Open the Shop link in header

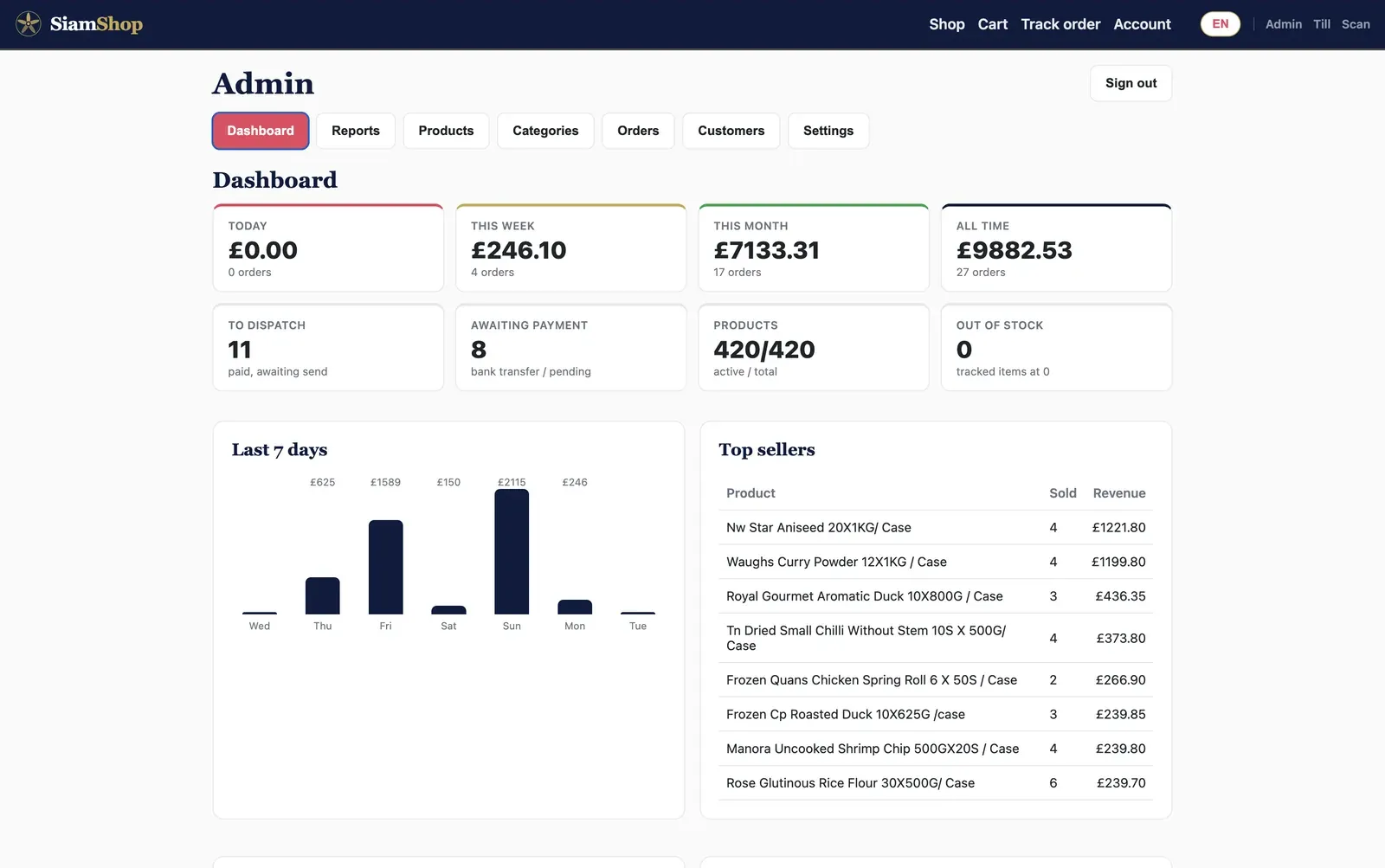pyautogui.click(x=946, y=24)
